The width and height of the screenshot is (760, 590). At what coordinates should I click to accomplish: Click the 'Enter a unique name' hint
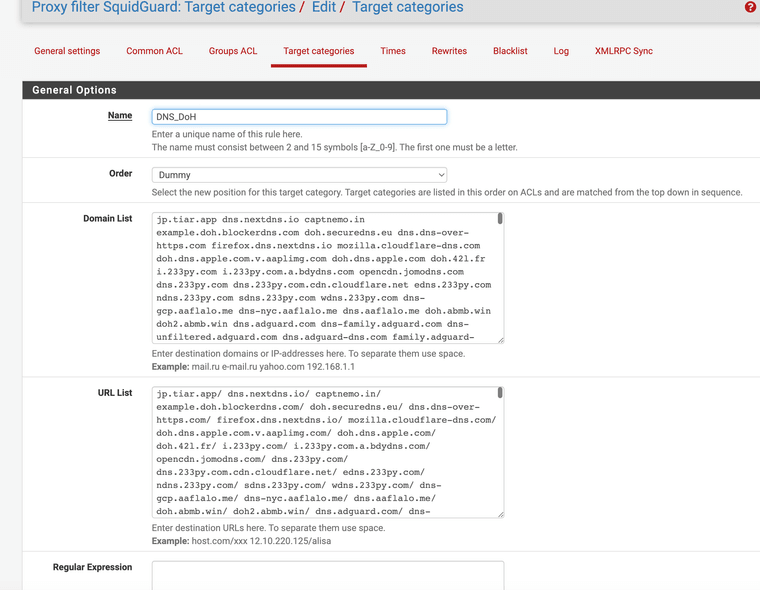point(227,134)
